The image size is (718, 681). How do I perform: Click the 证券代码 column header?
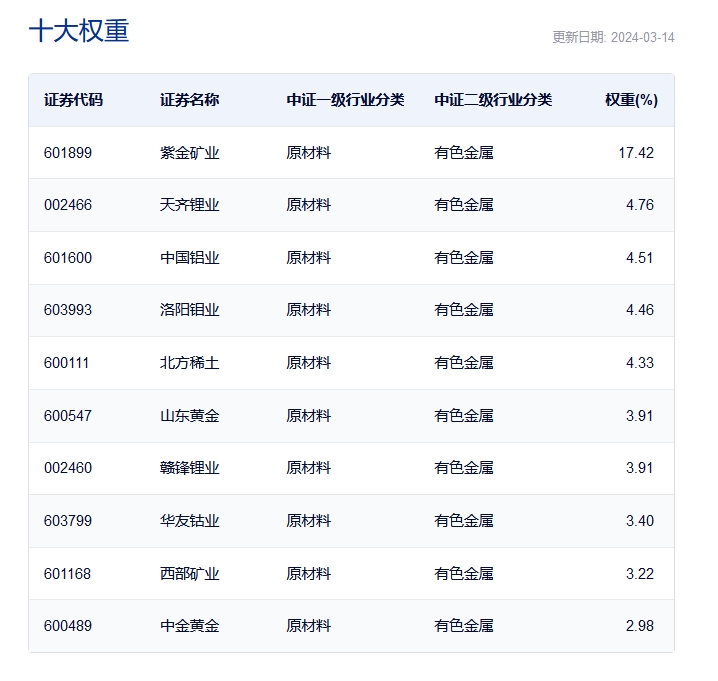click(73, 100)
